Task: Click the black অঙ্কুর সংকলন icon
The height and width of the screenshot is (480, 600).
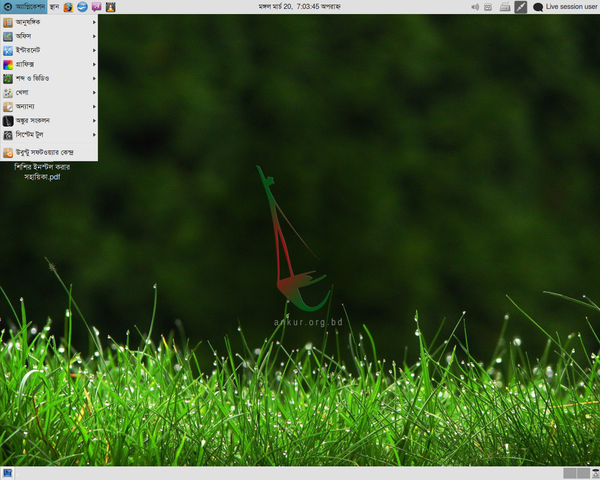Action: (x=8, y=121)
